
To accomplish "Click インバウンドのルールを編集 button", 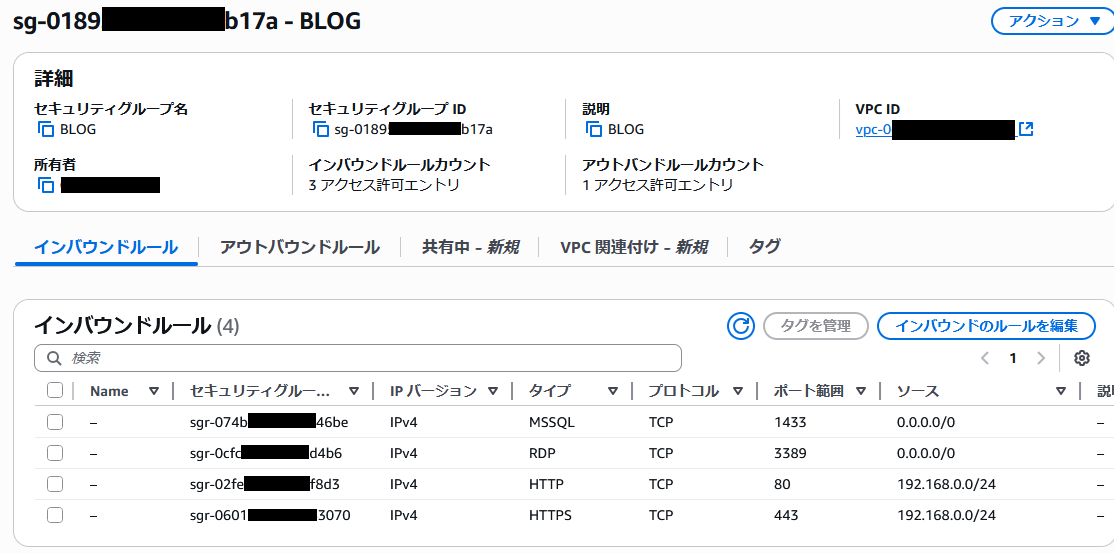I will point(985,326).
